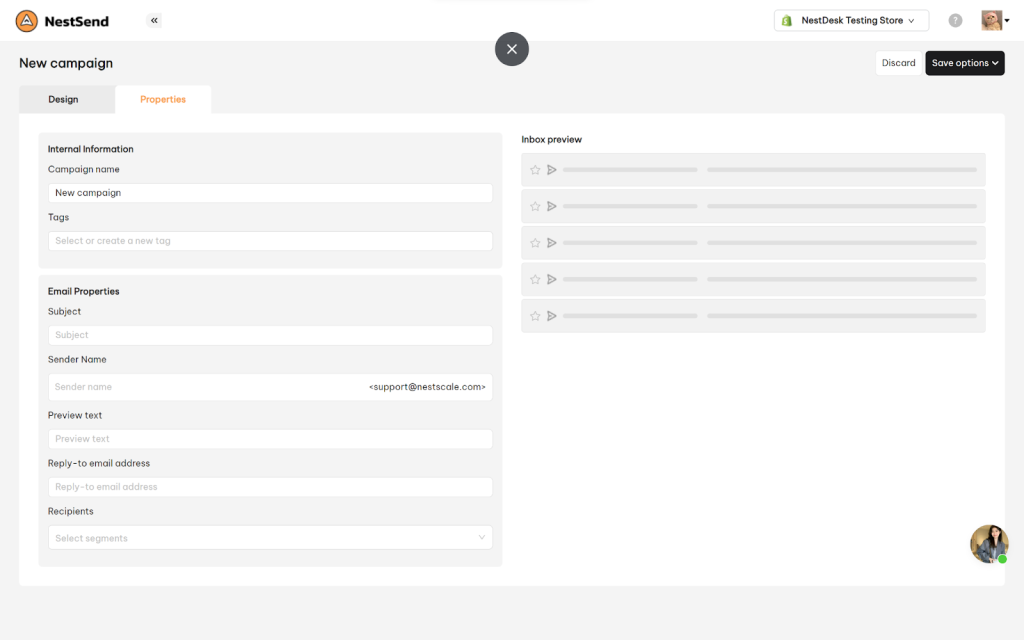Click the "Tags" field label
The width and height of the screenshot is (1024, 640).
[58, 217]
